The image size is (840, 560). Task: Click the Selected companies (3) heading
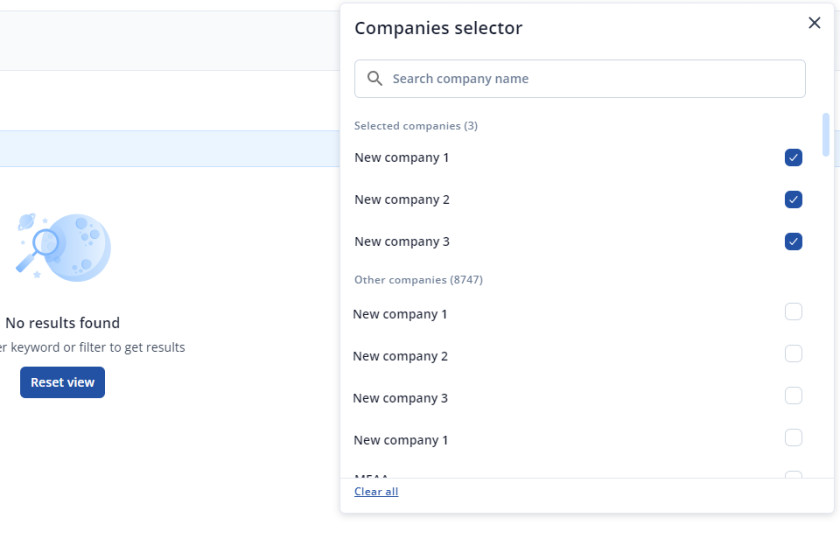point(416,126)
